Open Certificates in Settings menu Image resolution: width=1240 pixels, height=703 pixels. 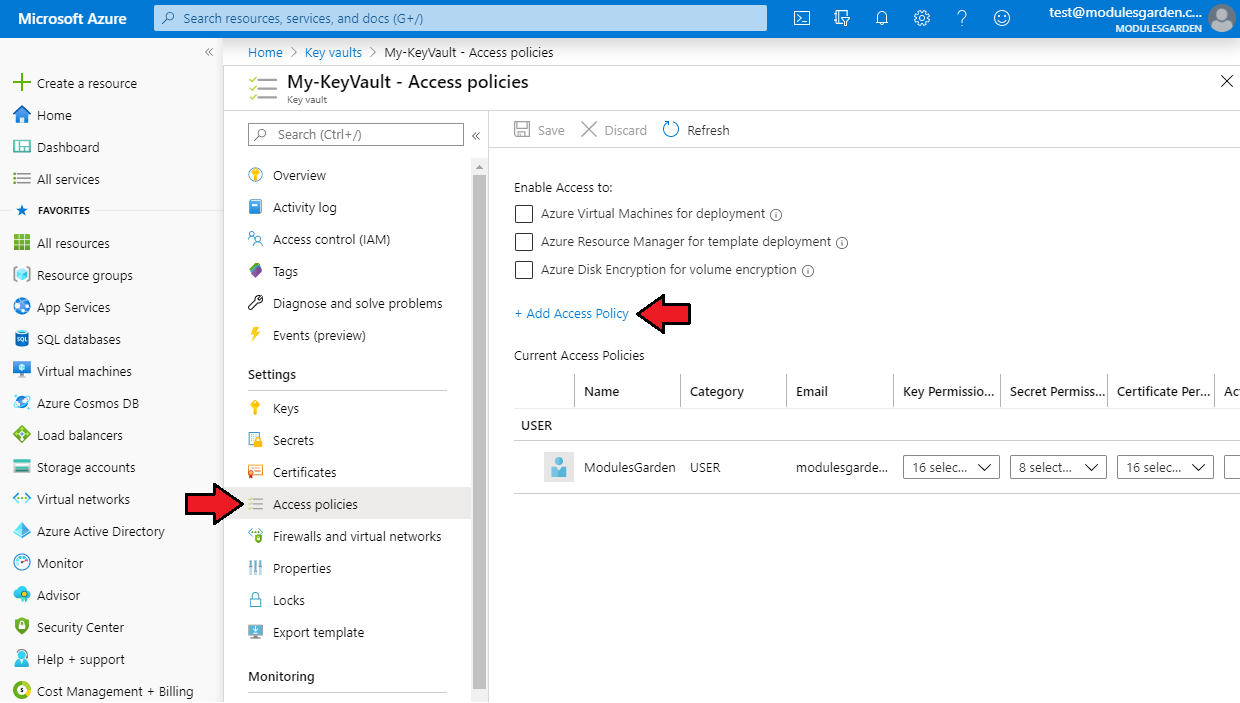pos(304,472)
